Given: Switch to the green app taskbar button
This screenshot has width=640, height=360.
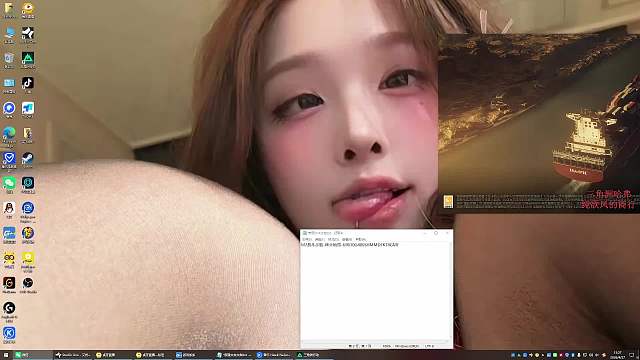Looking at the screenshot, I should pos(33,355).
